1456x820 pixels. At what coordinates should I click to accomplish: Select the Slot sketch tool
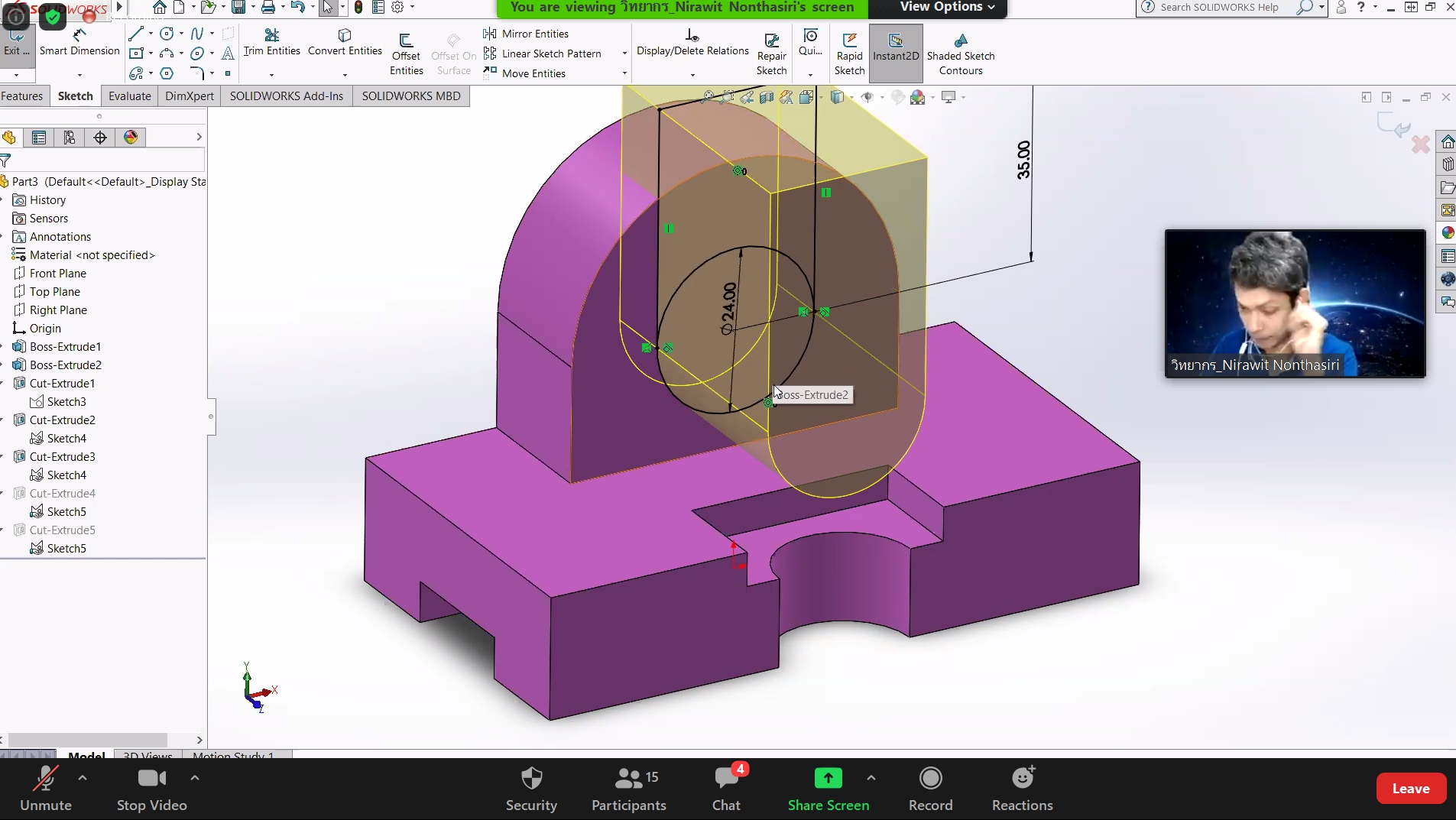[x=136, y=73]
